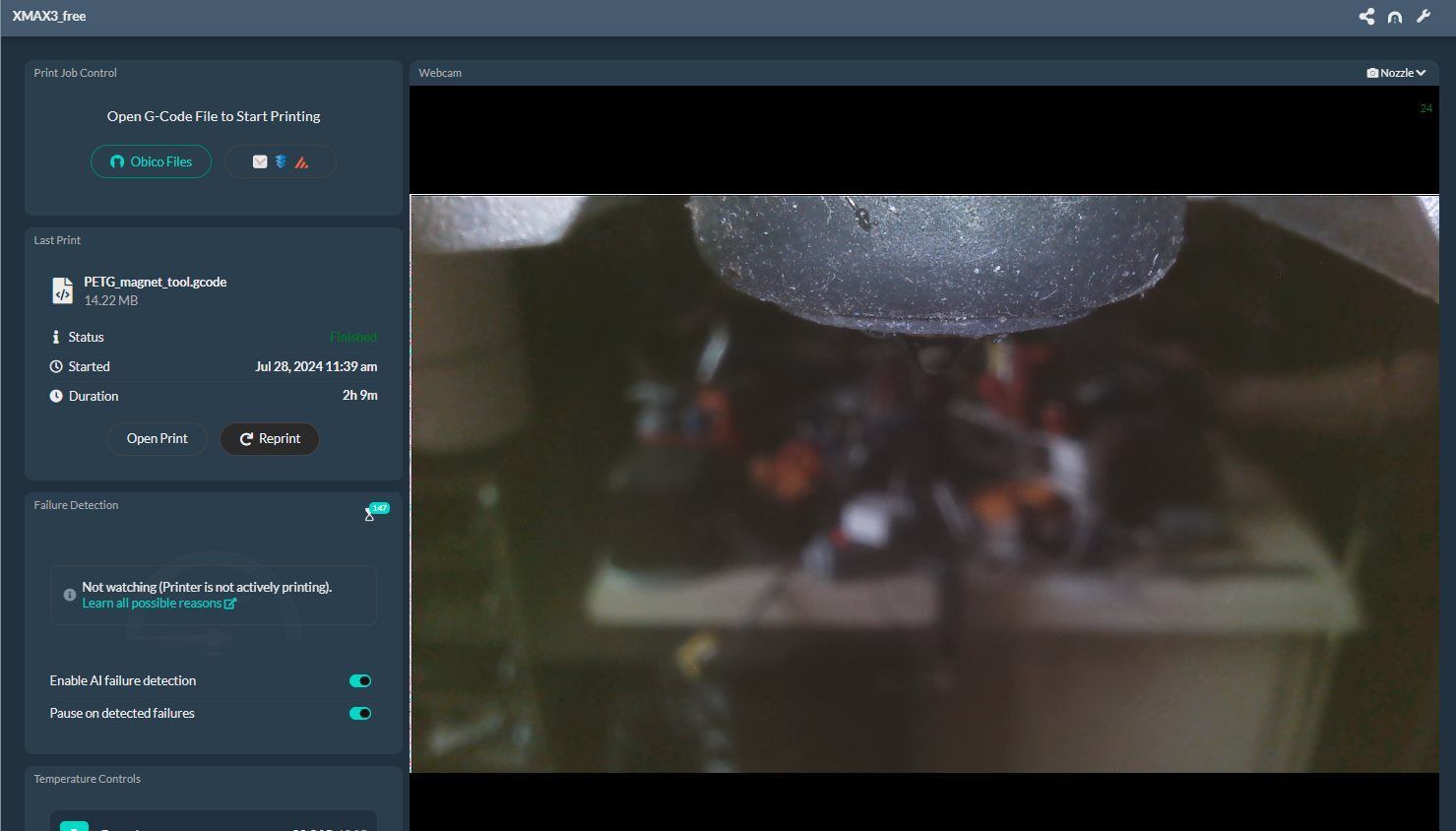Screen dimensions: 1456x831
Task: Click the Print Job Control panel heading
Action: [75, 73]
